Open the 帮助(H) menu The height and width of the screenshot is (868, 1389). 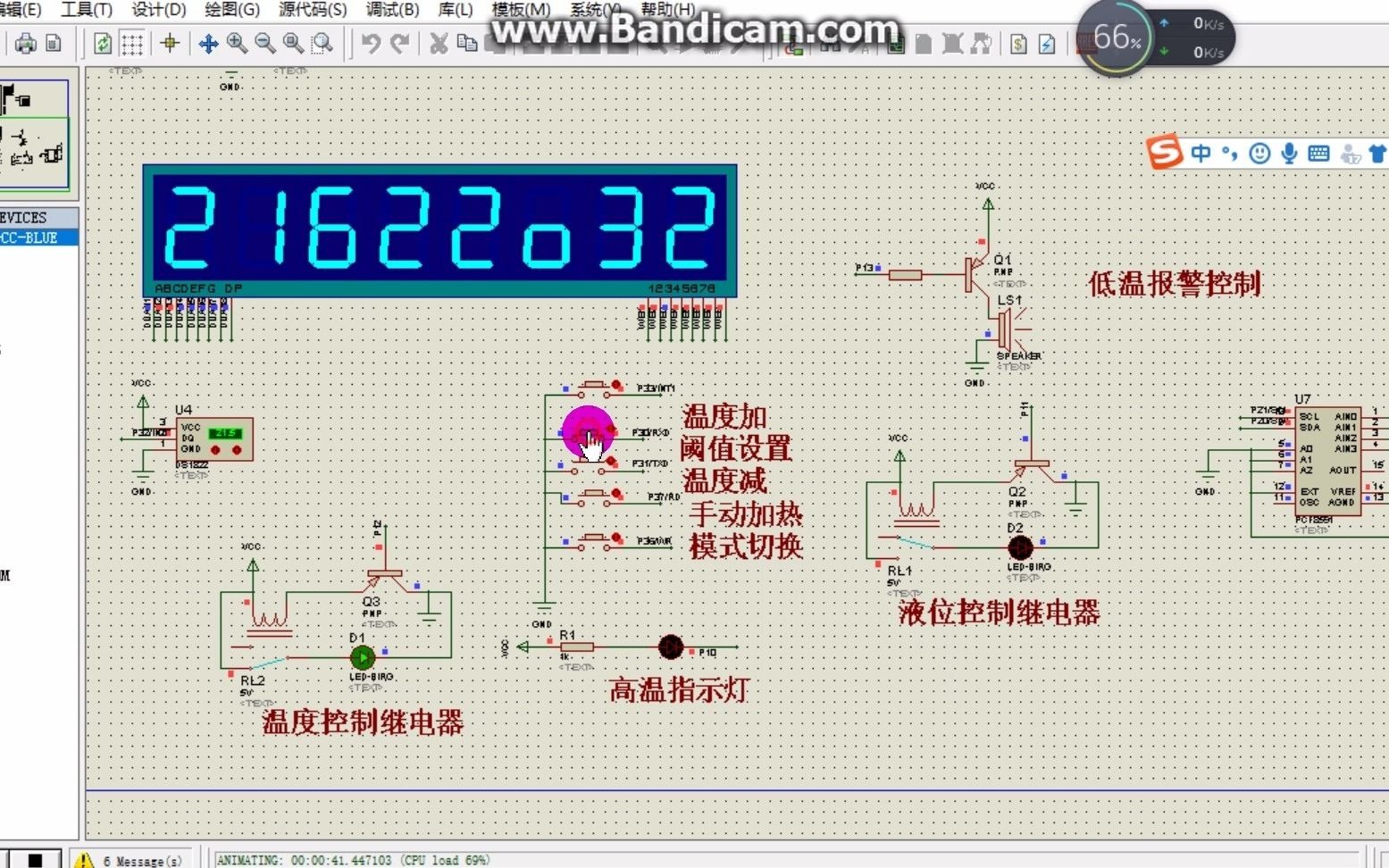pyautogui.click(x=668, y=10)
